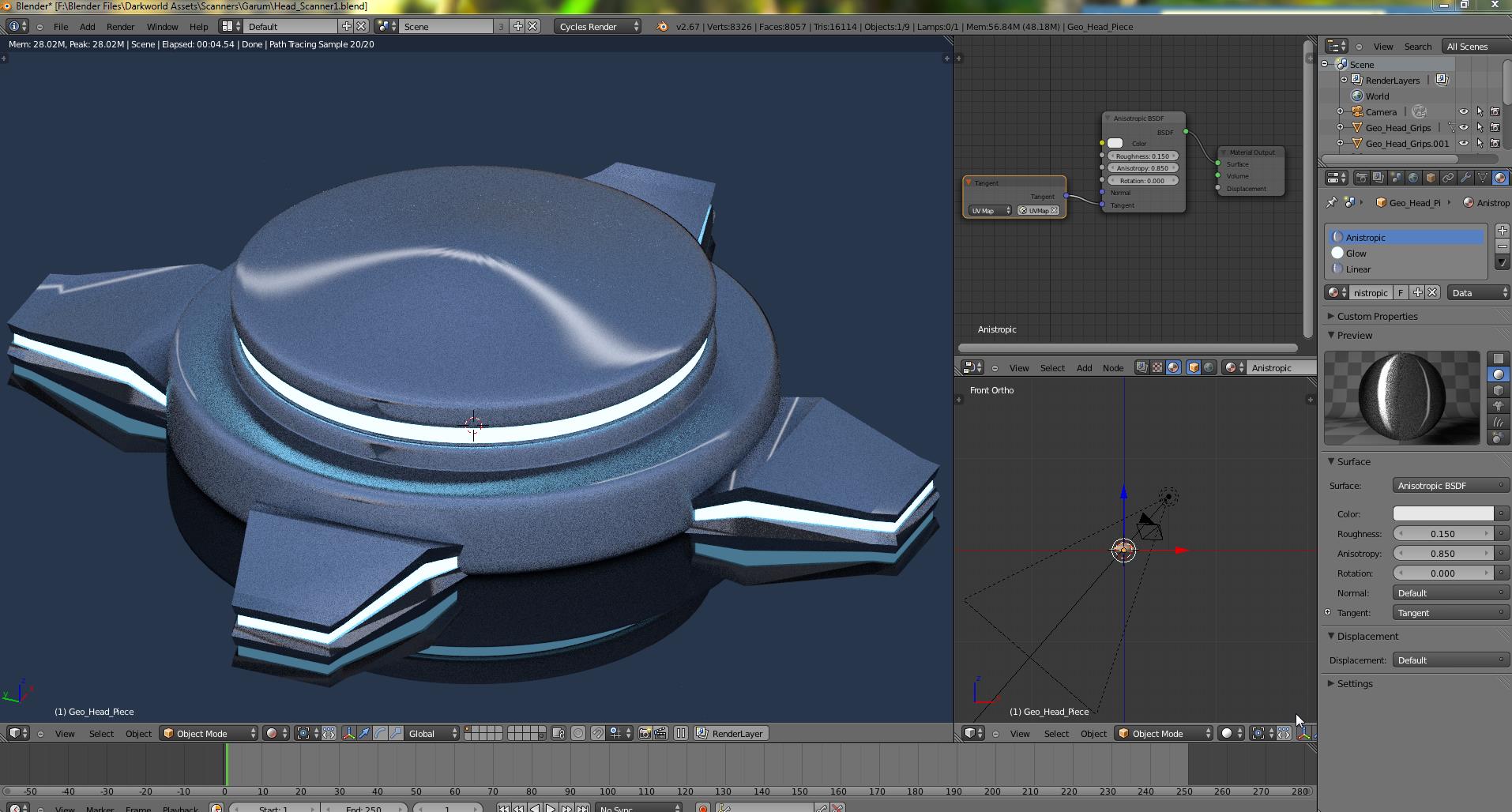Expand the Custom Properties panel
1512x812 pixels.
click(1377, 316)
